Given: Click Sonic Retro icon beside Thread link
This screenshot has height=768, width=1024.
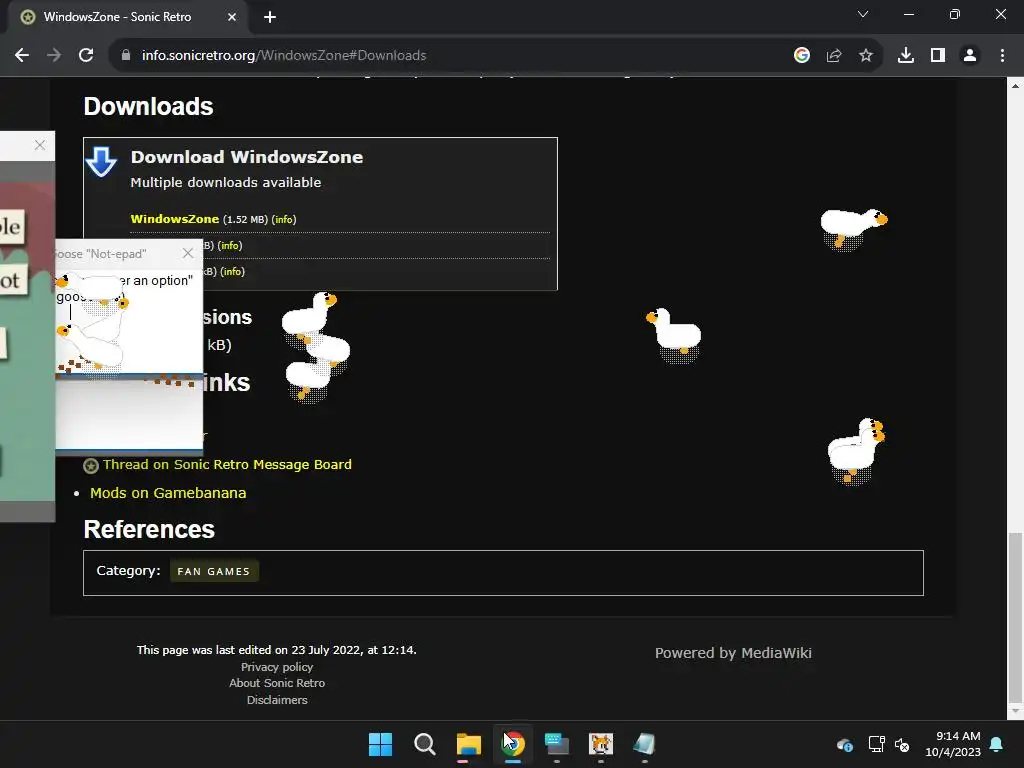Looking at the screenshot, I should click(91, 466).
